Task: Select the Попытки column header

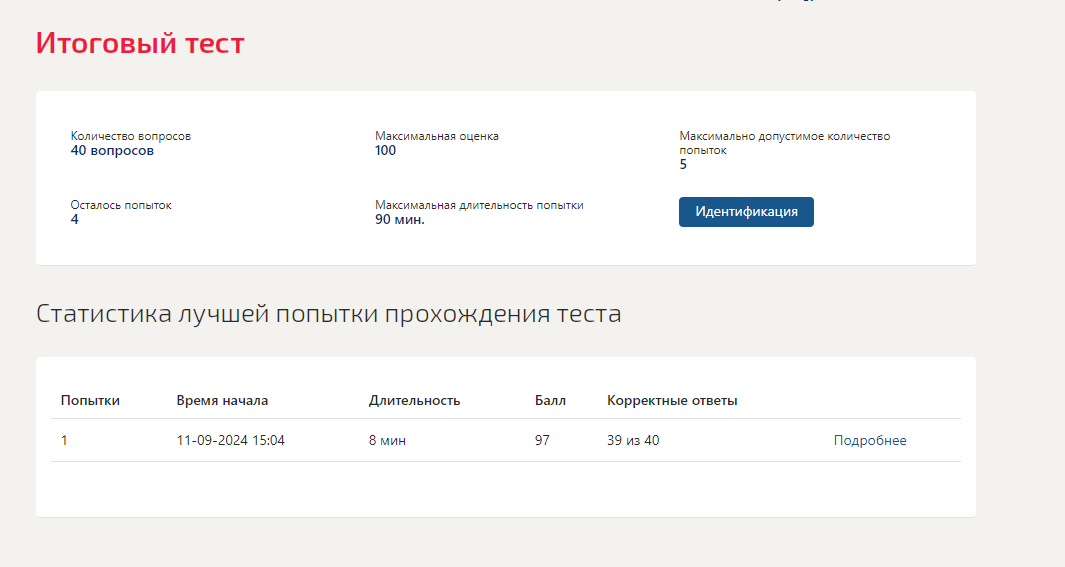Action: [x=90, y=401]
